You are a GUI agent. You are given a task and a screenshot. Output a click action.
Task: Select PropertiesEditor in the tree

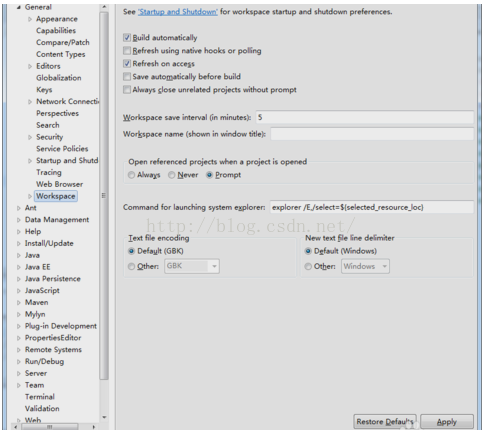coord(53,338)
